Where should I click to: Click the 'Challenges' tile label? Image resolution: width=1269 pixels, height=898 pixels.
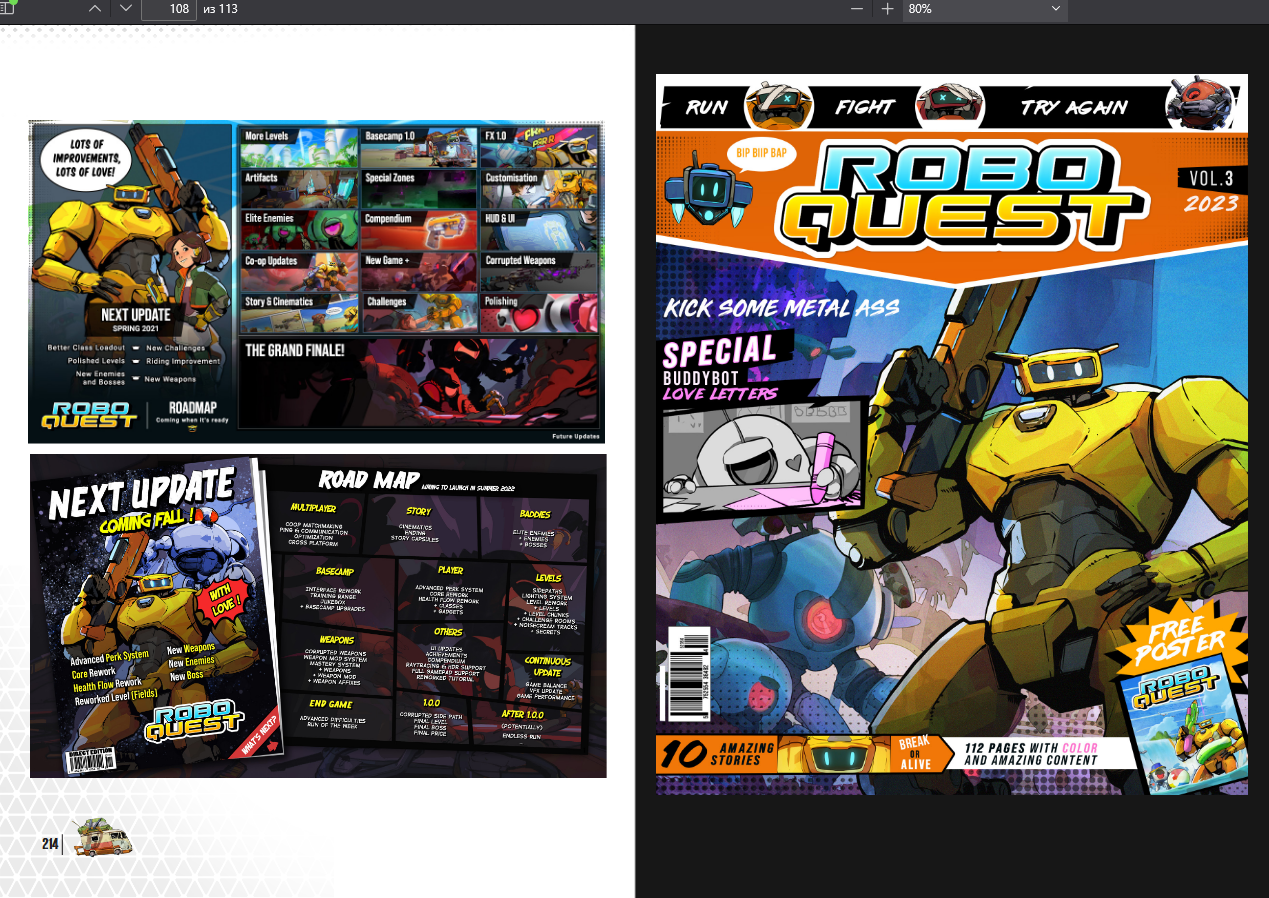tap(386, 301)
